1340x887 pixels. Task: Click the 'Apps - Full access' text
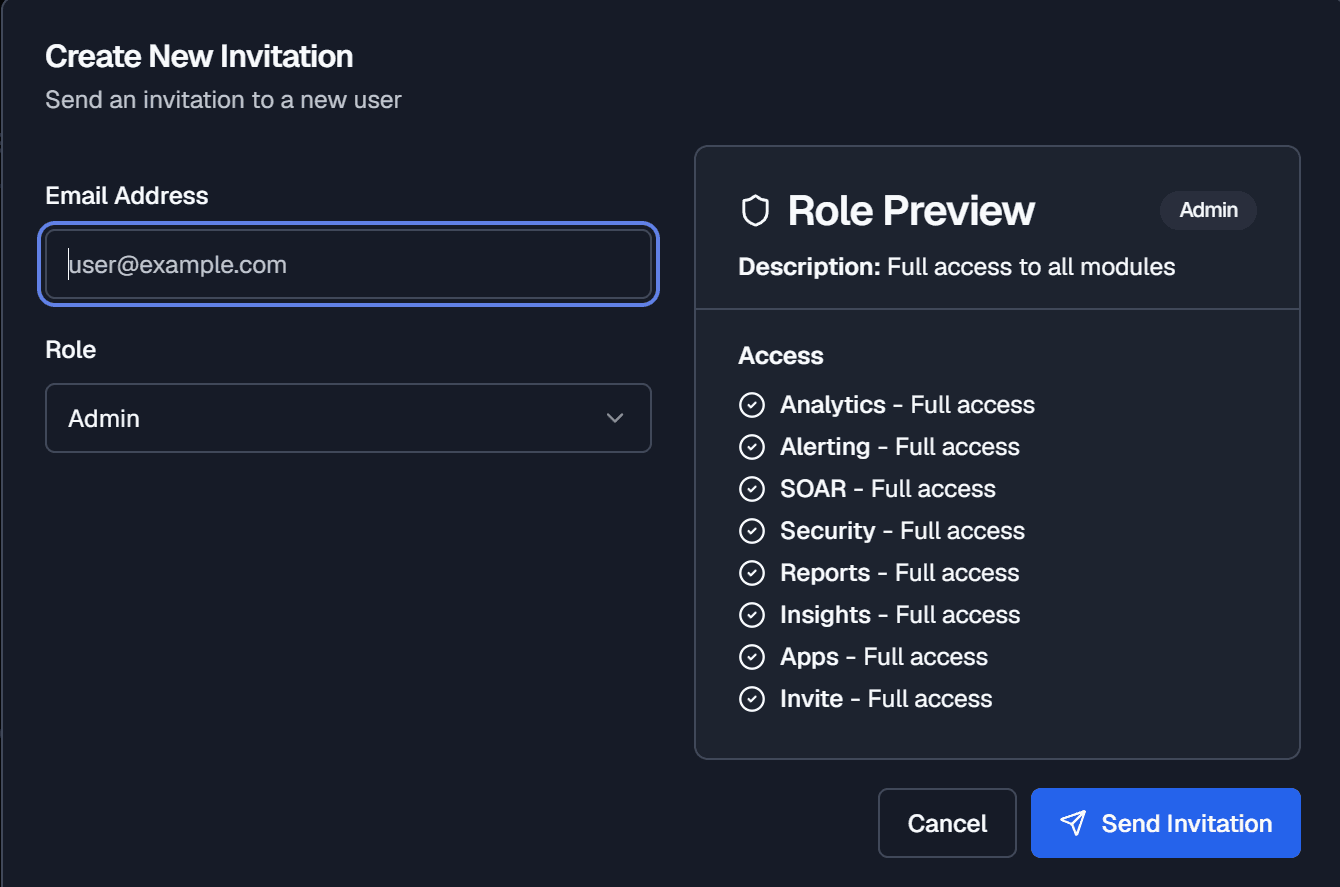pyautogui.click(x=884, y=657)
